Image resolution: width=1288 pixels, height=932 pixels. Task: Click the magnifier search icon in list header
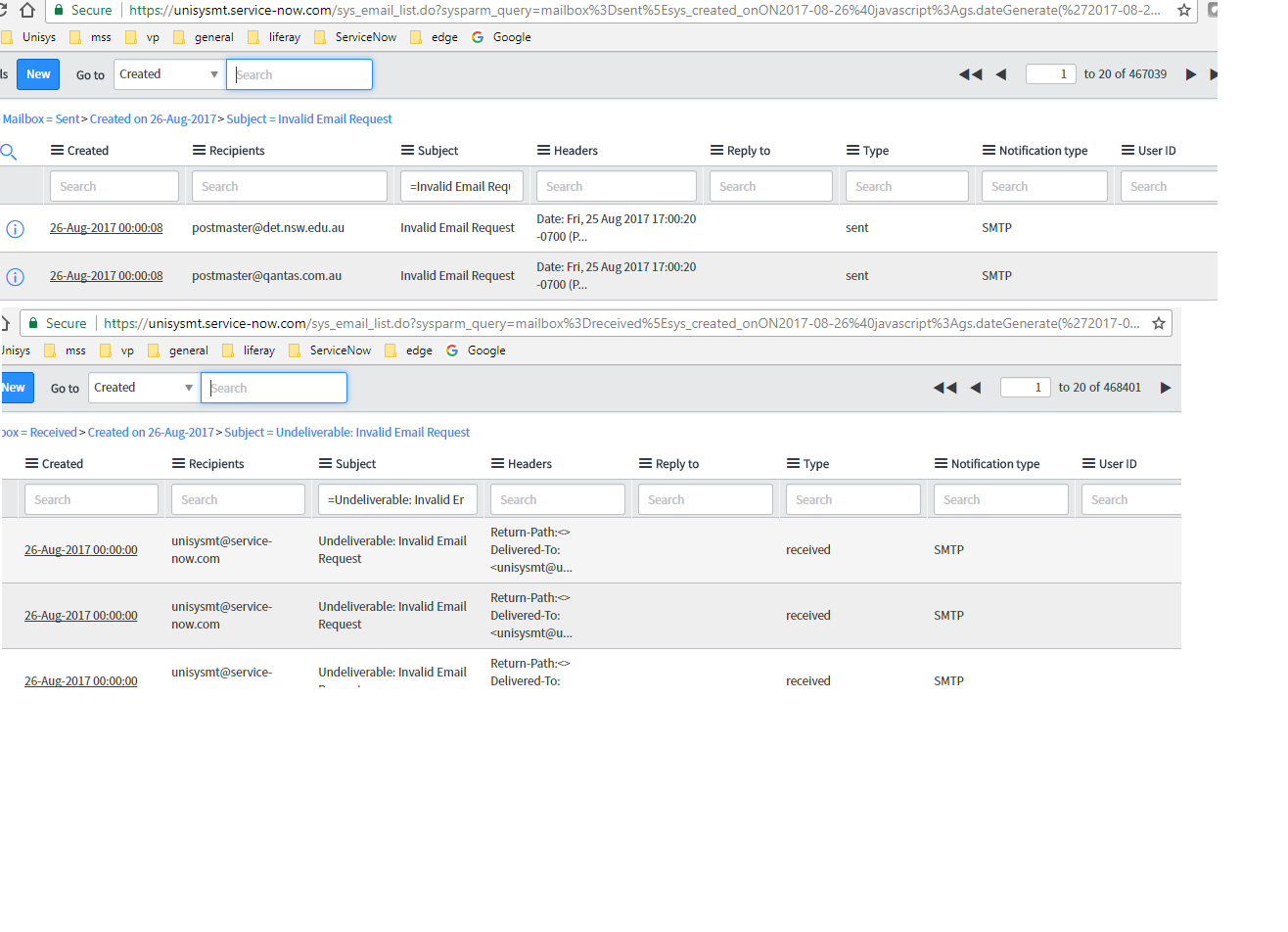(x=9, y=151)
